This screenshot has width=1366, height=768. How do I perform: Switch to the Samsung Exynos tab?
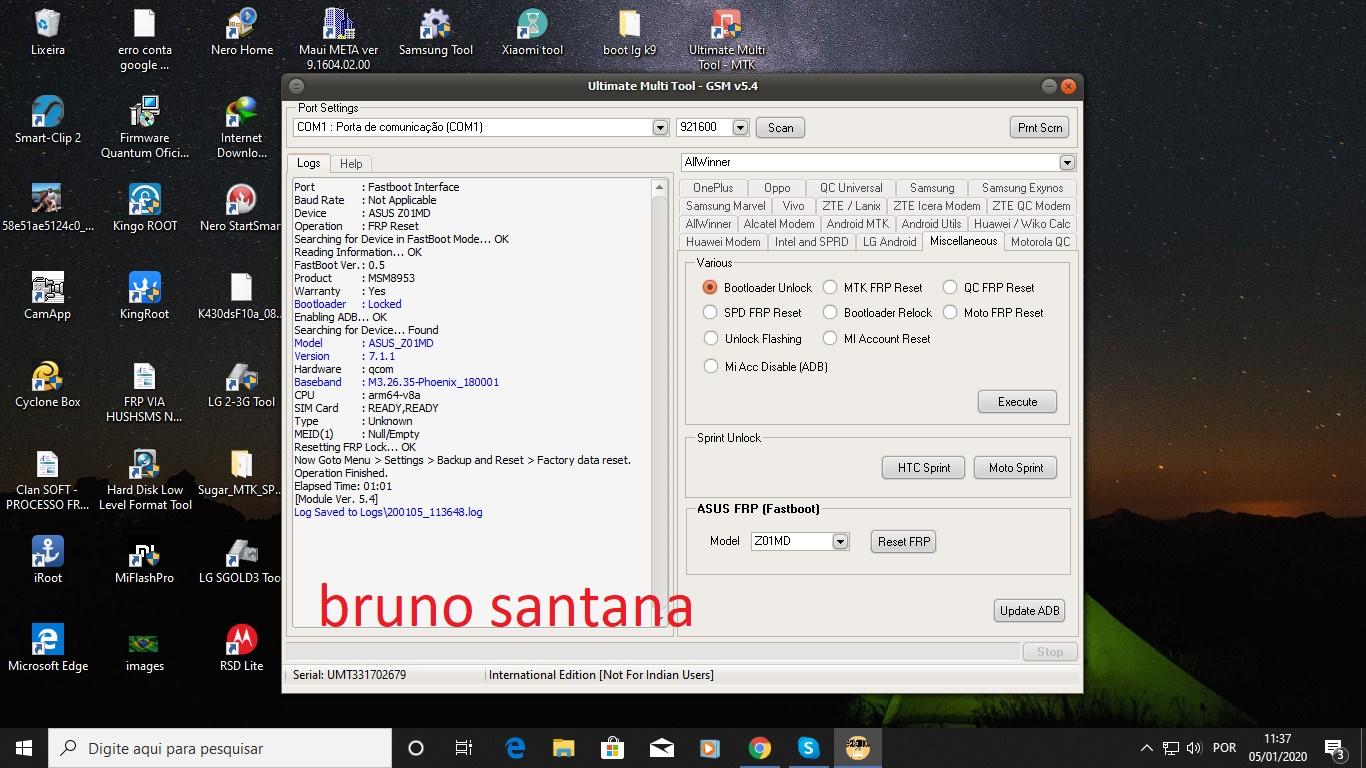click(x=1022, y=187)
